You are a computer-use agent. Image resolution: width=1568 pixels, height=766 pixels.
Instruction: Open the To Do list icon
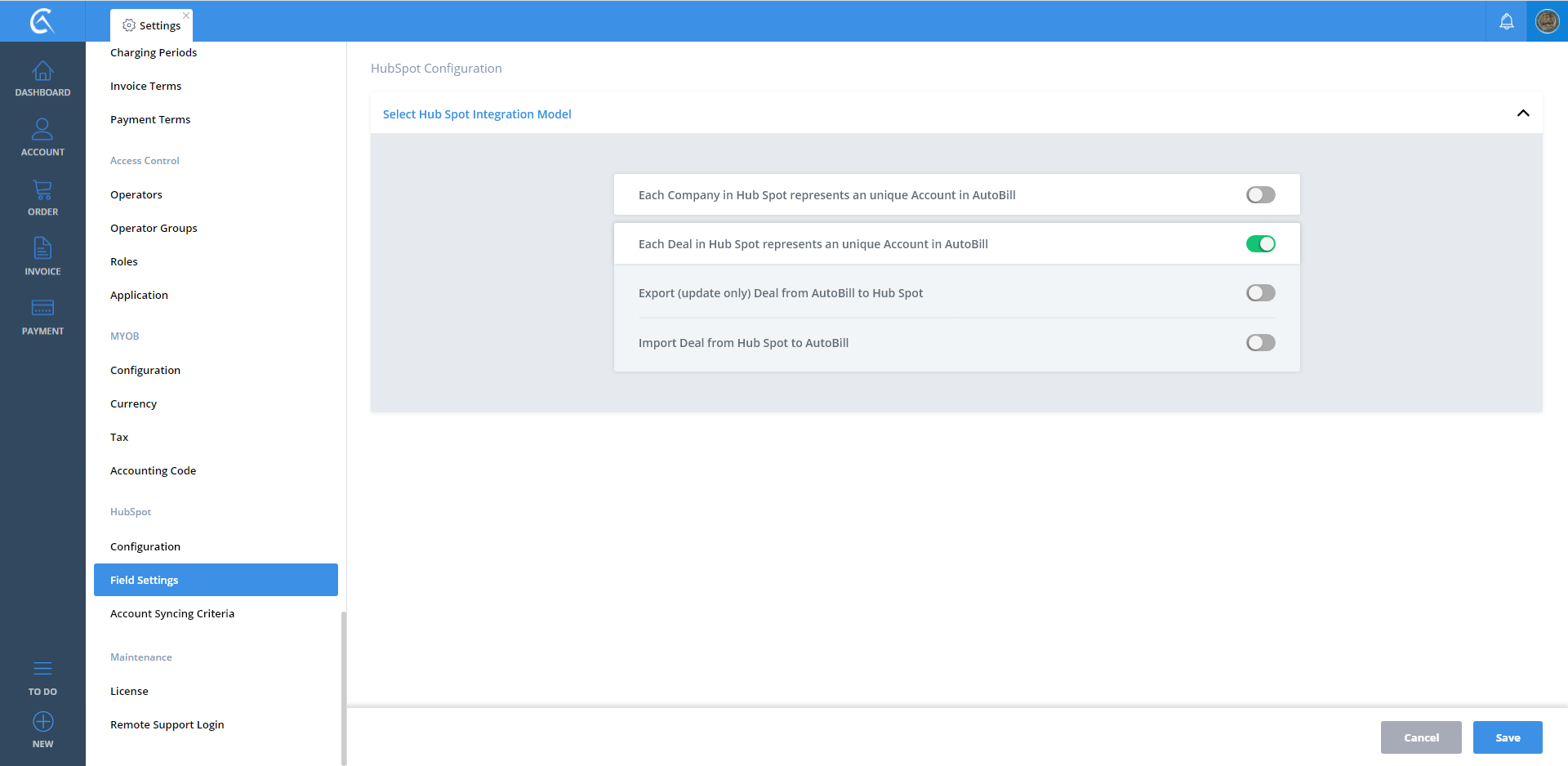tap(42, 669)
